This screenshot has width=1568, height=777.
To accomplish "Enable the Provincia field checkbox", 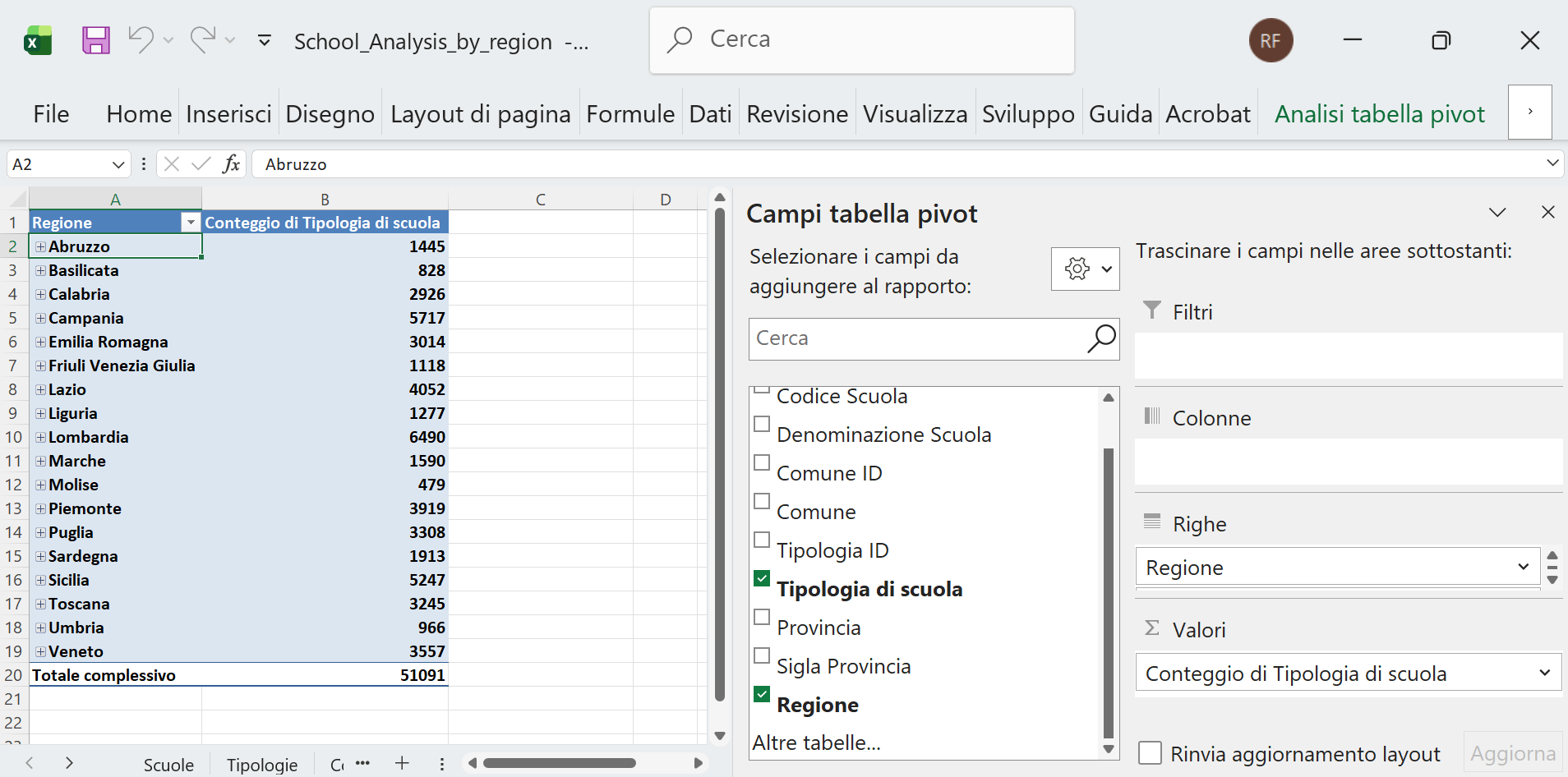I will point(762,617).
